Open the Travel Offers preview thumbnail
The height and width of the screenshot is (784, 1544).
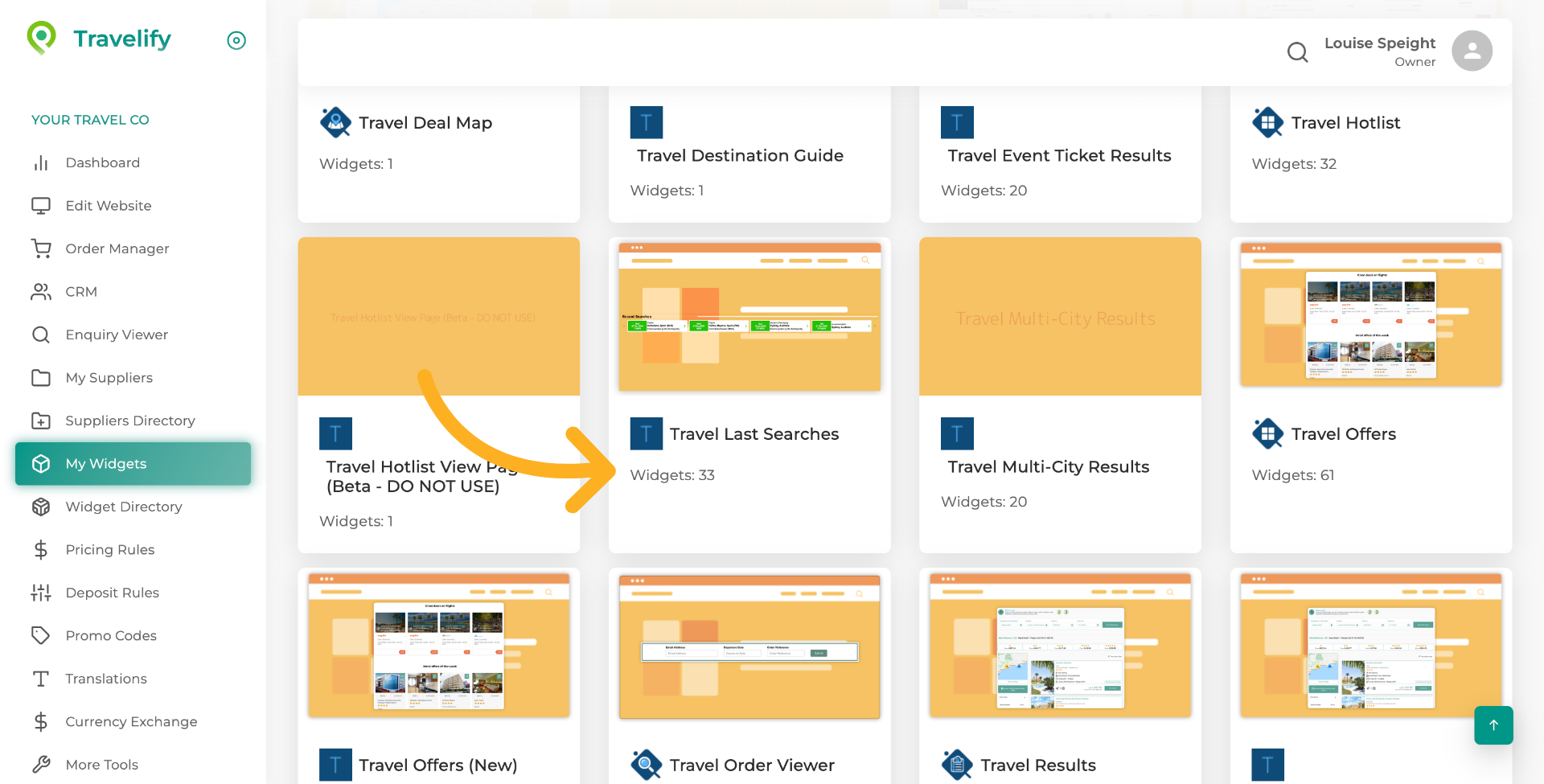(1370, 315)
